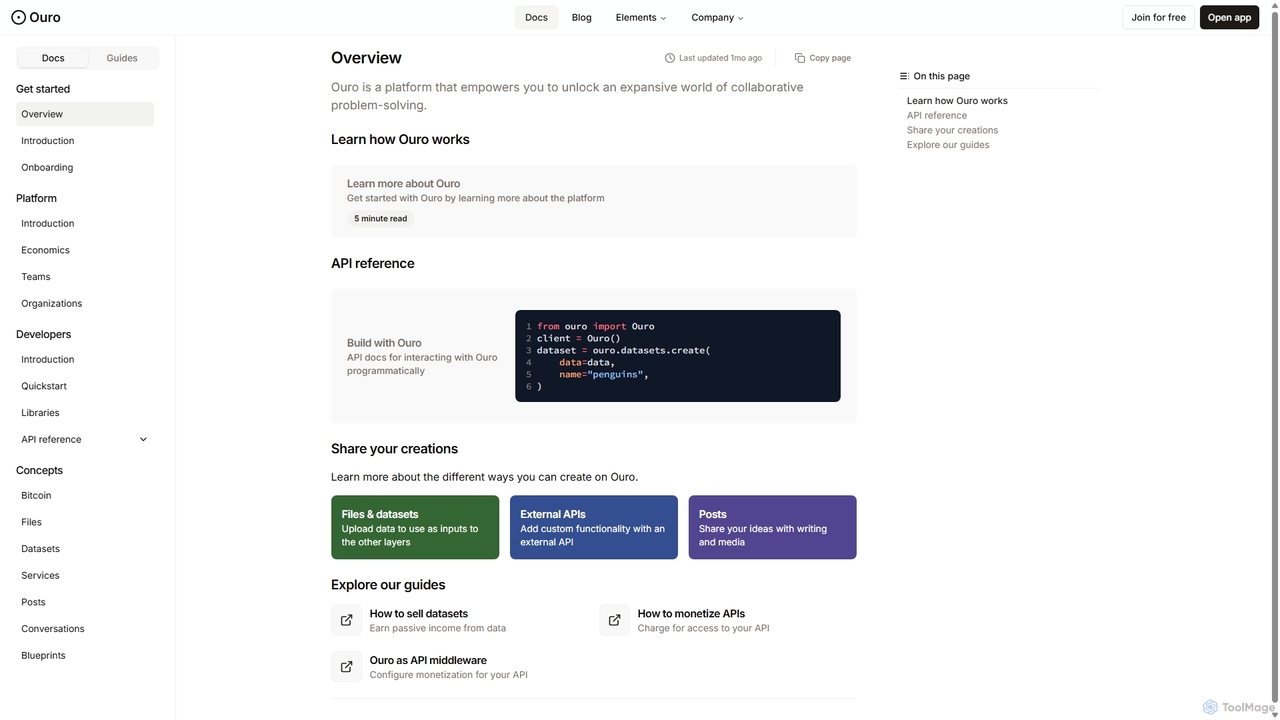Open the Learn more about Ouro card
Viewport: 1280px width, 720px height.
594,202
